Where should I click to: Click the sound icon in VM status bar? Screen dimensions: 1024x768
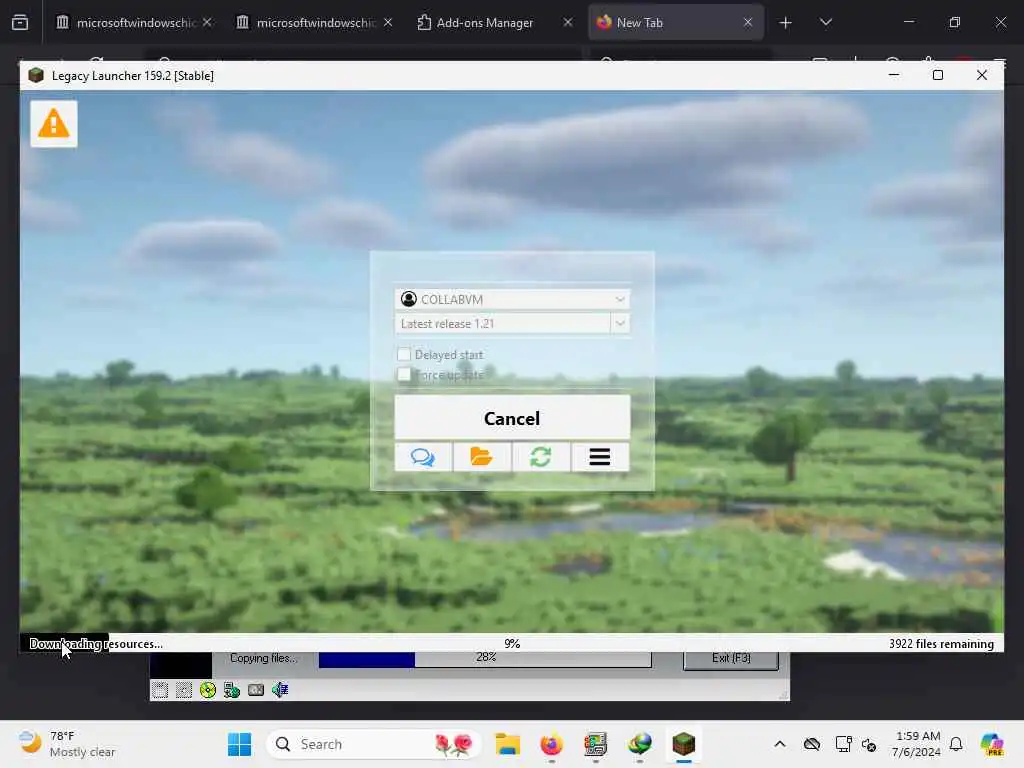pyautogui.click(x=280, y=690)
